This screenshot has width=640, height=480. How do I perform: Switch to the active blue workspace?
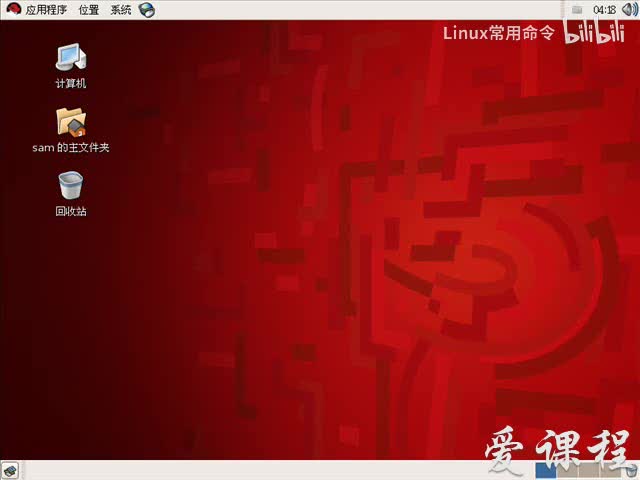545,470
